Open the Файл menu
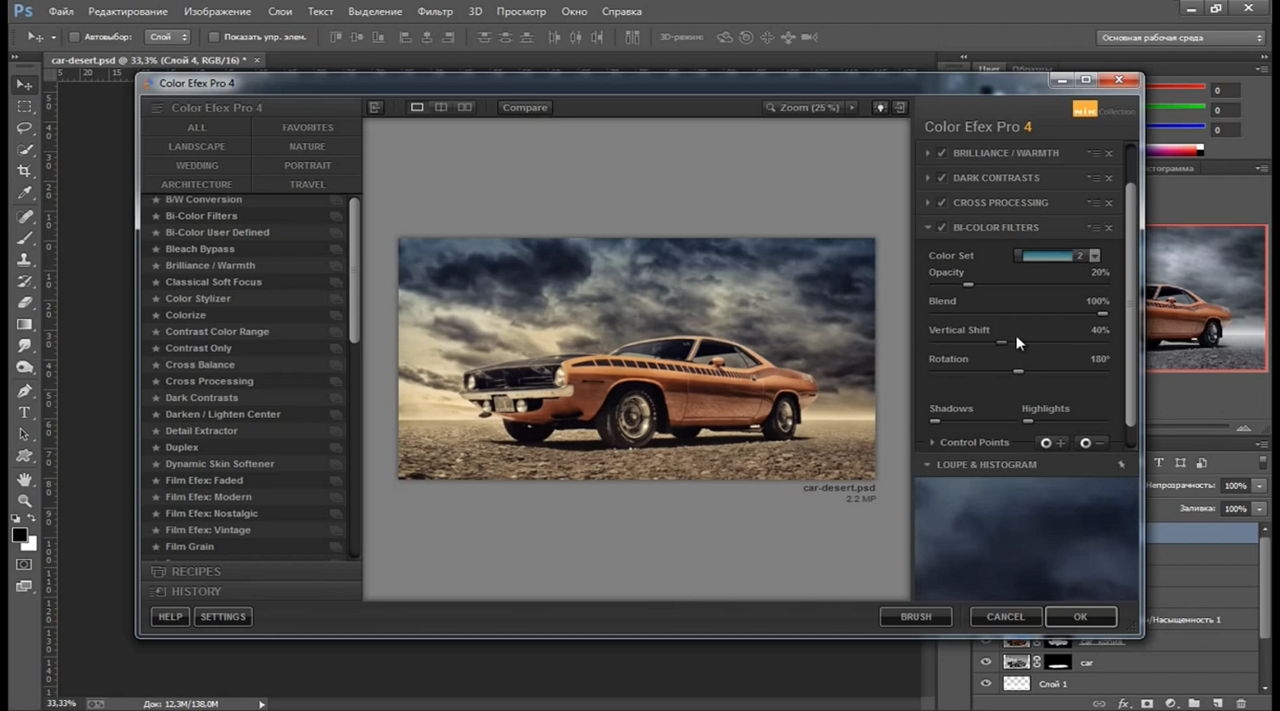Screen dimensions: 1280x711 (60, 12)
